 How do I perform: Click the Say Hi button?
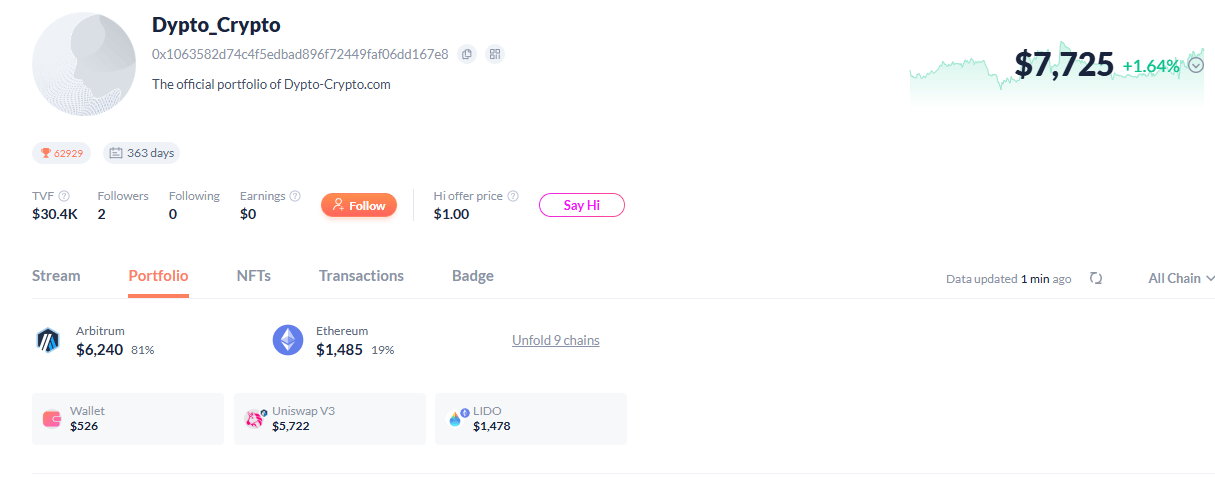[582, 205]
